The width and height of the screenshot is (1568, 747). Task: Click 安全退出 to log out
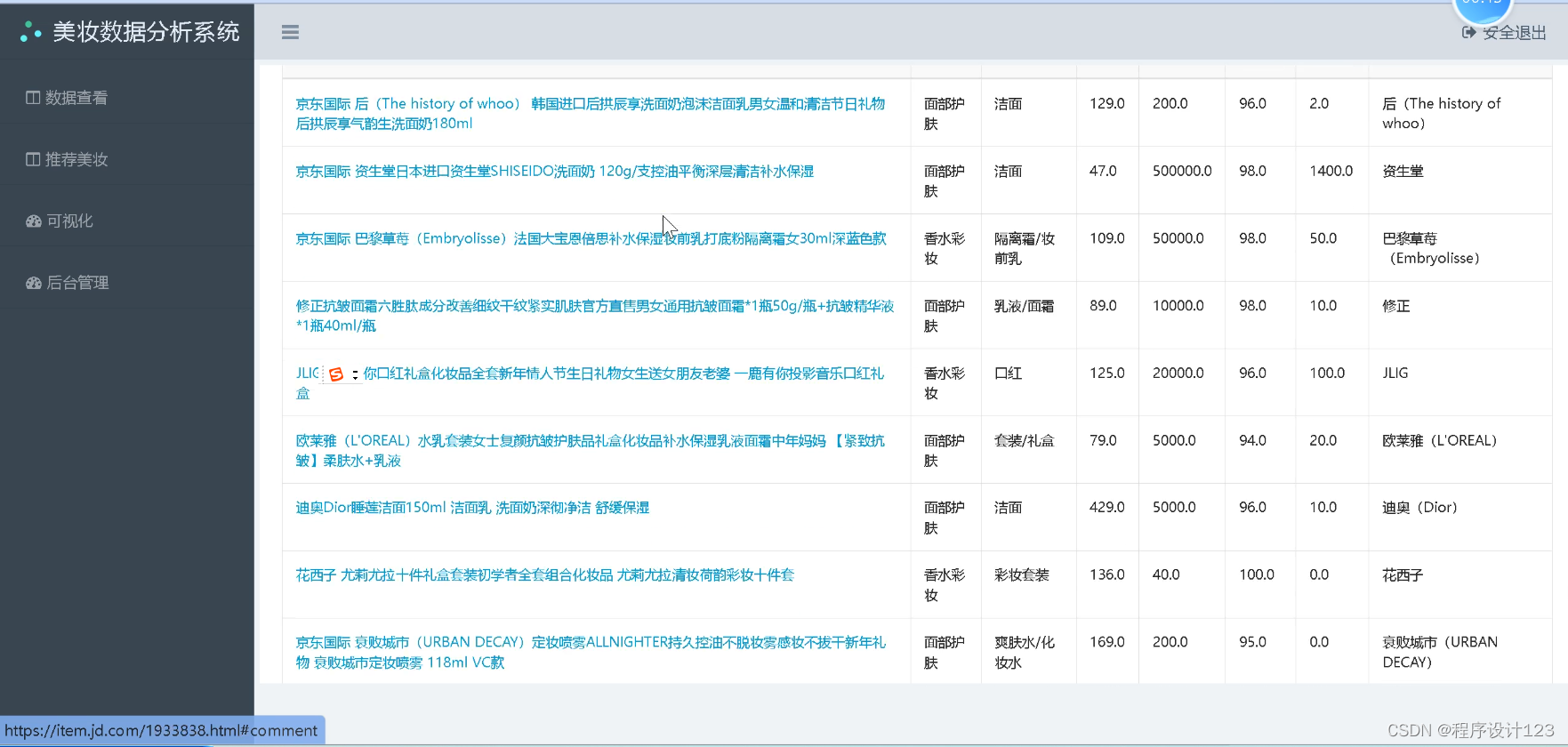pyautogui.click(x=1514, y=33)
